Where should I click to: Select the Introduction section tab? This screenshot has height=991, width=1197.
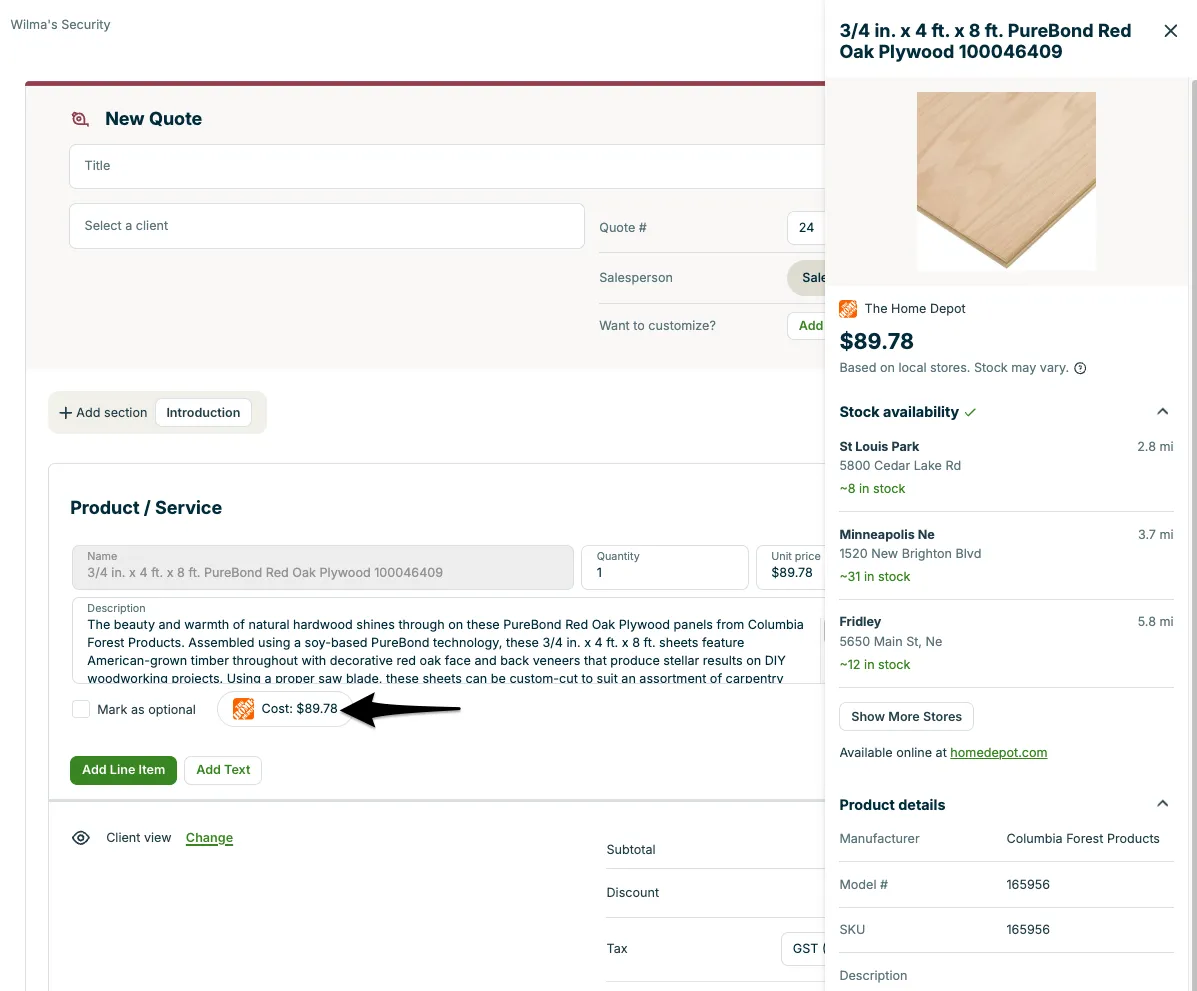click(203, 412)
